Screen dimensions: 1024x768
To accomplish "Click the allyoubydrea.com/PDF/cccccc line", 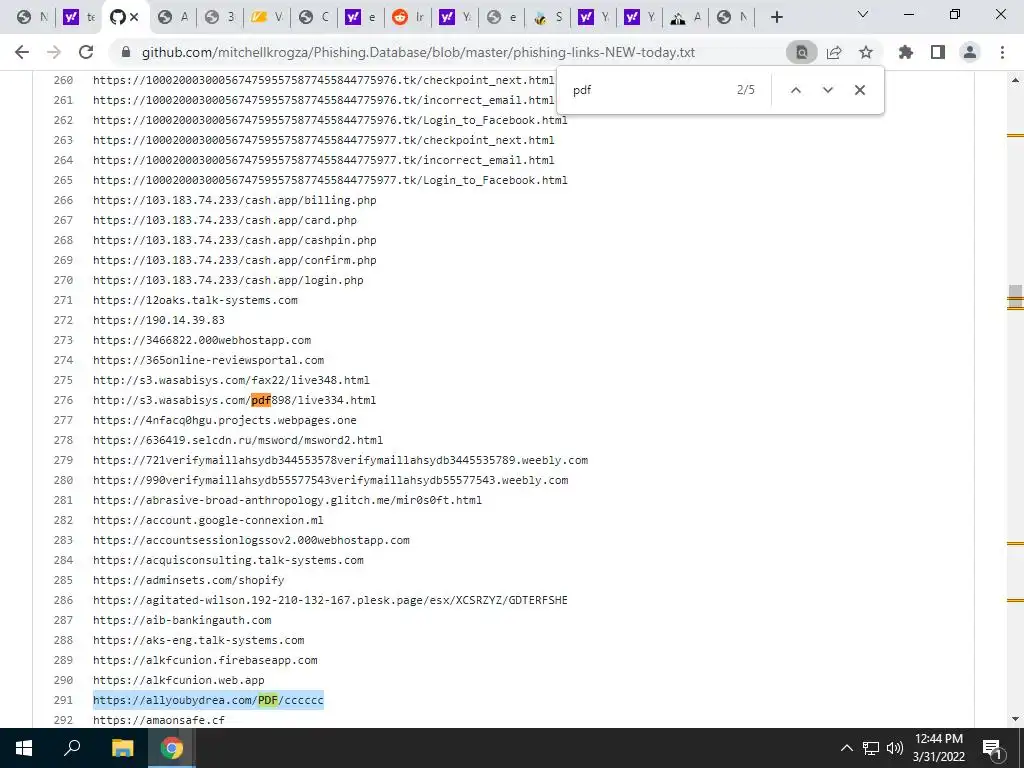I will click(x=208, y=699).
